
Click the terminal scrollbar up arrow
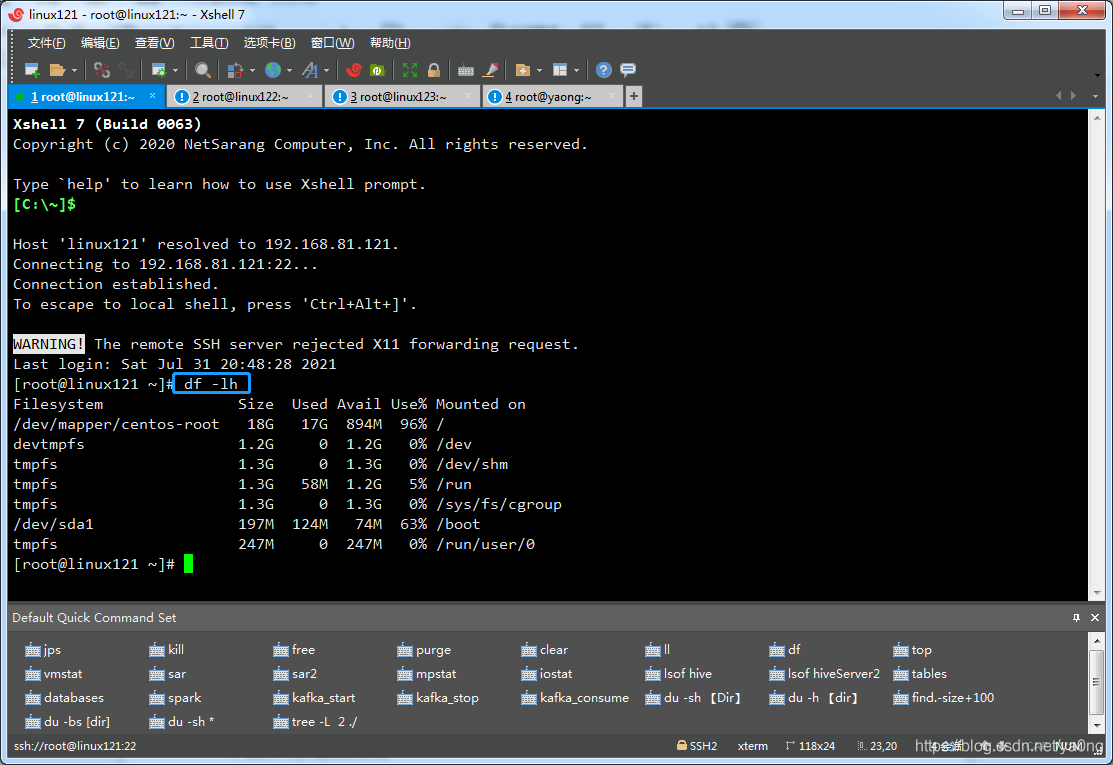tap(1097, 118)
